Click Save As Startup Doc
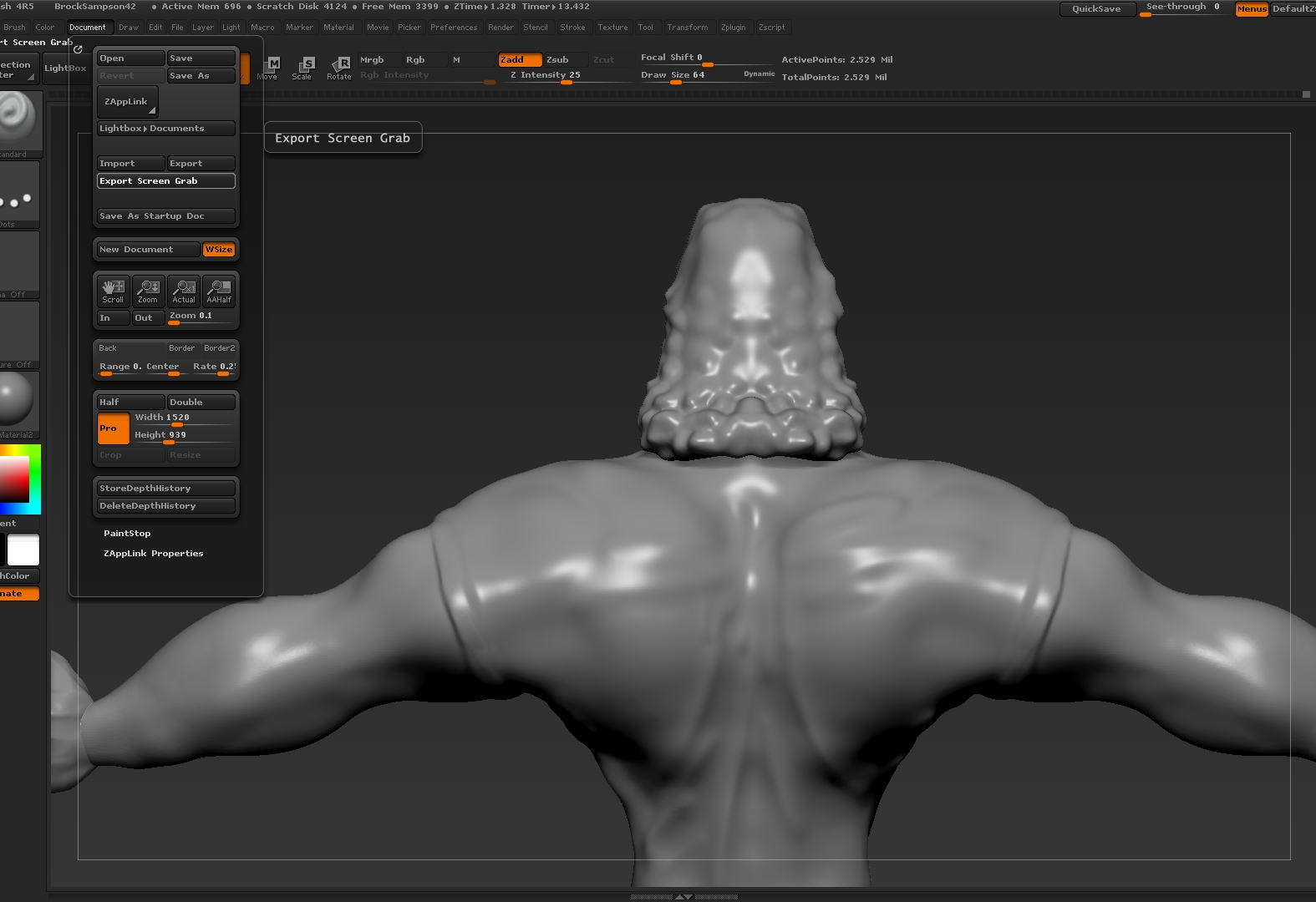This screenshot has height=902, width=1316. tap(165, 216)
